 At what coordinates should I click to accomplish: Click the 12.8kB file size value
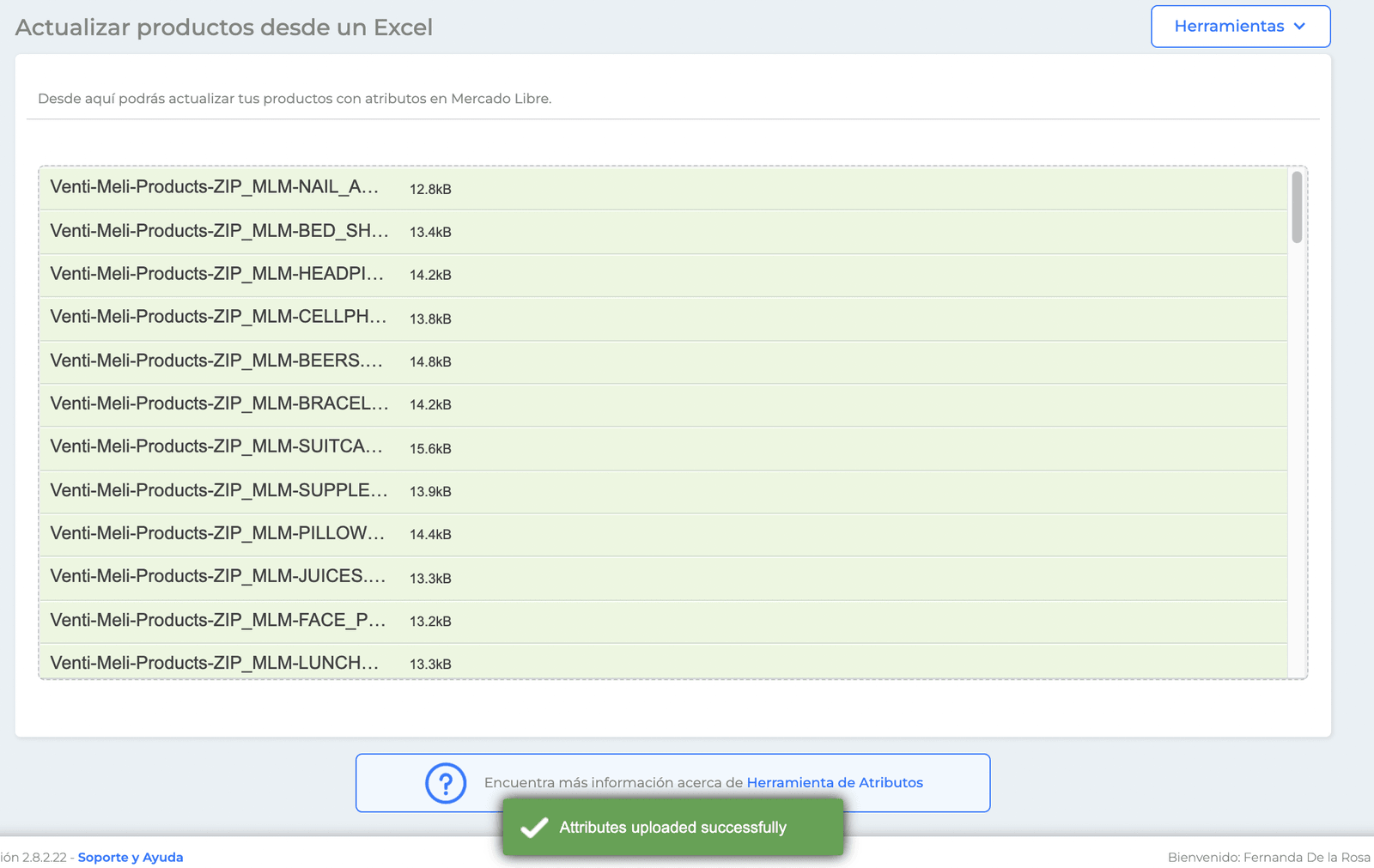tap(430, 190)
